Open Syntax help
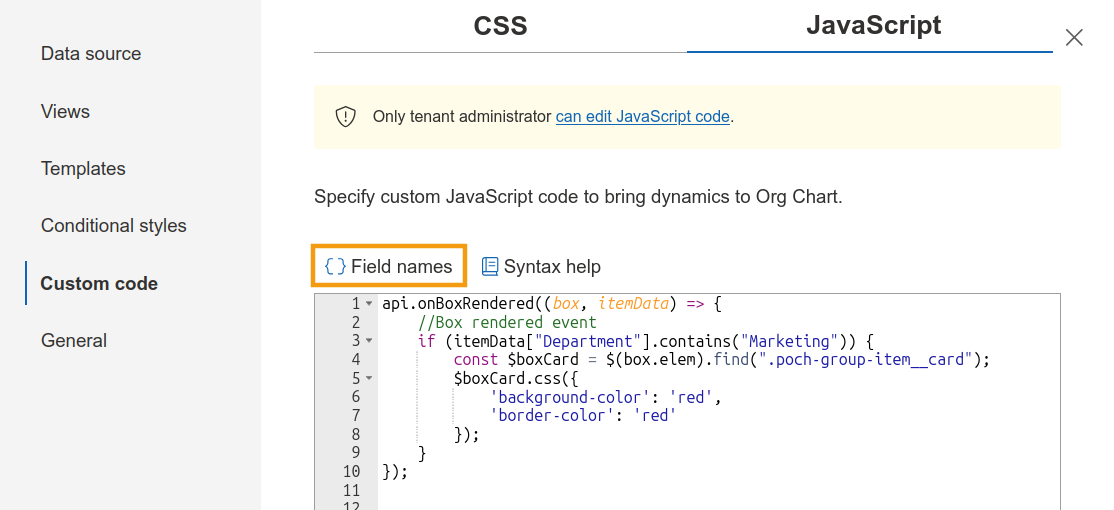The height and width of the screenshot is (510, 1114). [x=541, y=266]
